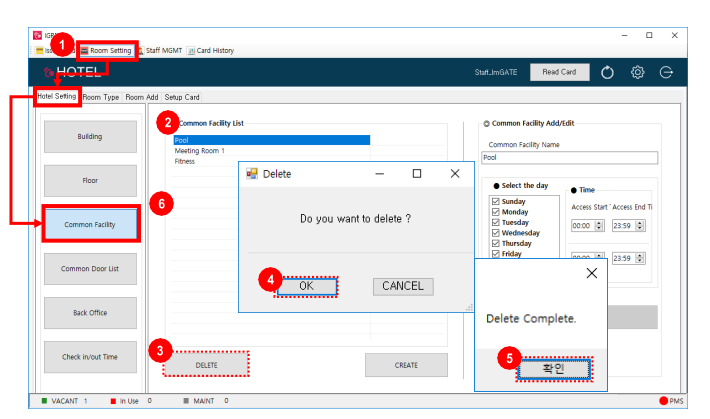The image size is (710, 419).
Task: Click CANCEL in the Delete dialog
Action: coord(403,286)
